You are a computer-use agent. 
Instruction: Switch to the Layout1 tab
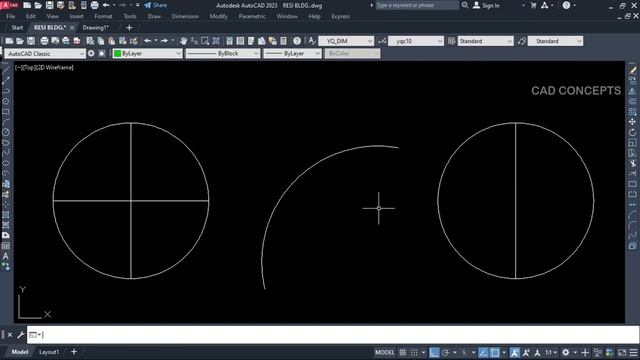pos(49,352)
